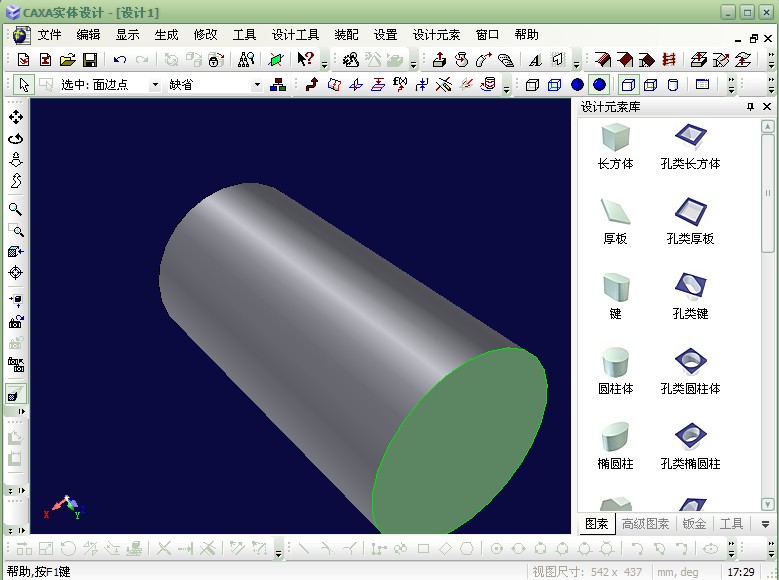Click the target camera crosshair icon
Screen dimensions: 779x580
coord(16,272)
